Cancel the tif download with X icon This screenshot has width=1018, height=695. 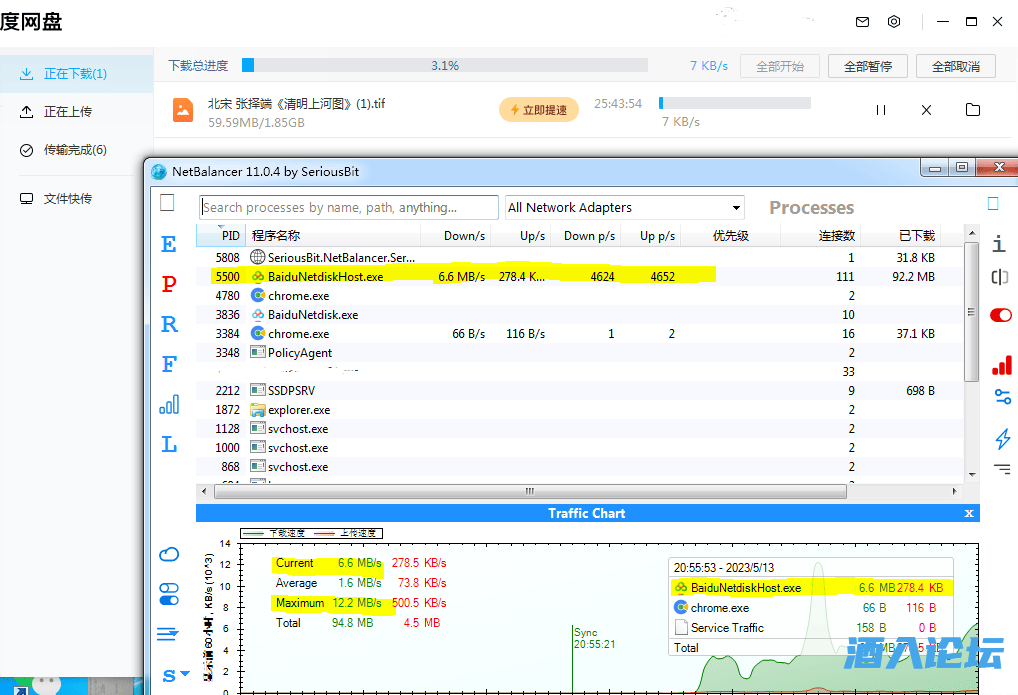[926, 110]
